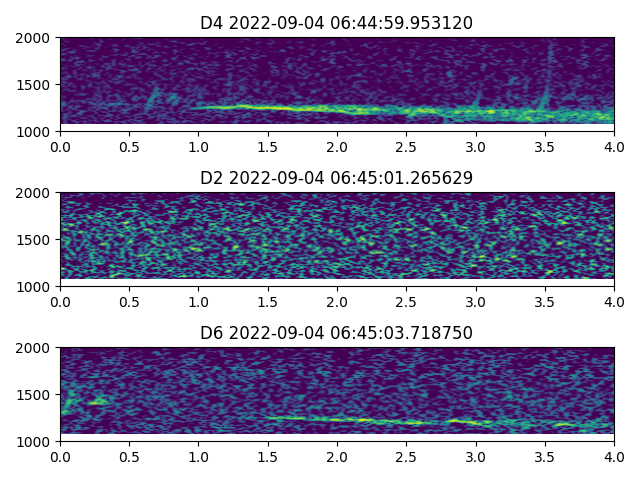Click the D4 spectrogram title text
This screenshot has height=480, width=640.
(x=337, y=23)
